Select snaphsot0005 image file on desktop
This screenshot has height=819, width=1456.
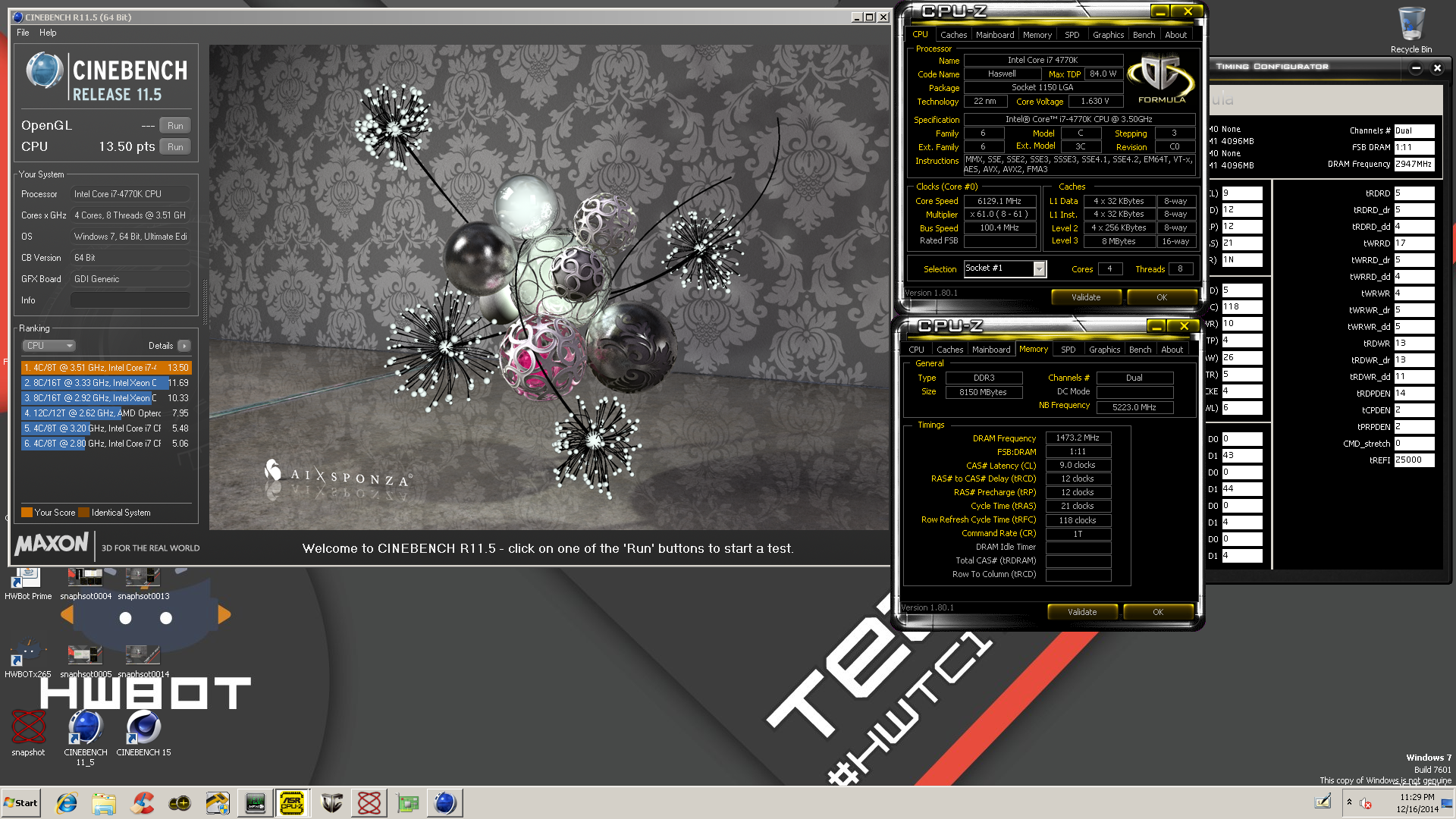click(86, 661)
